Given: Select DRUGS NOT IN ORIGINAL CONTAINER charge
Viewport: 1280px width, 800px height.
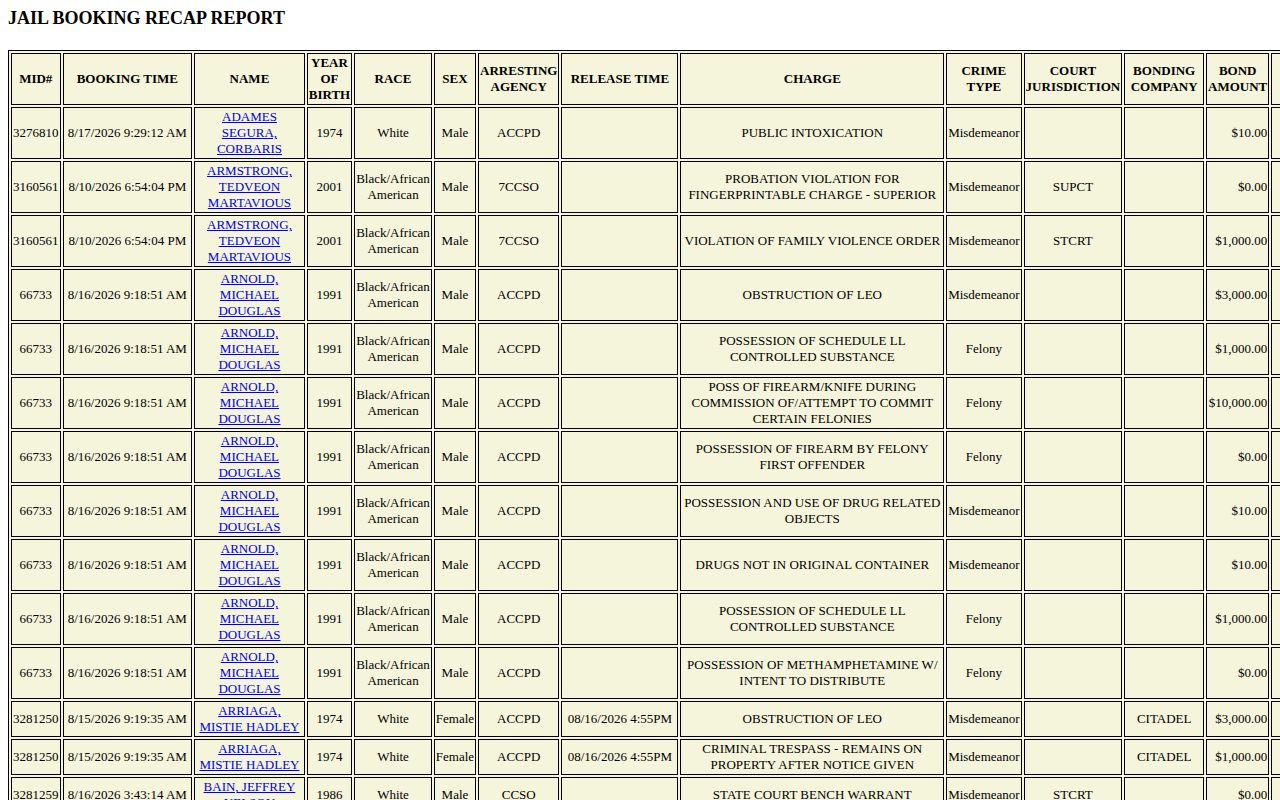Looking at the screenshot, I should (x=812, y=565).
